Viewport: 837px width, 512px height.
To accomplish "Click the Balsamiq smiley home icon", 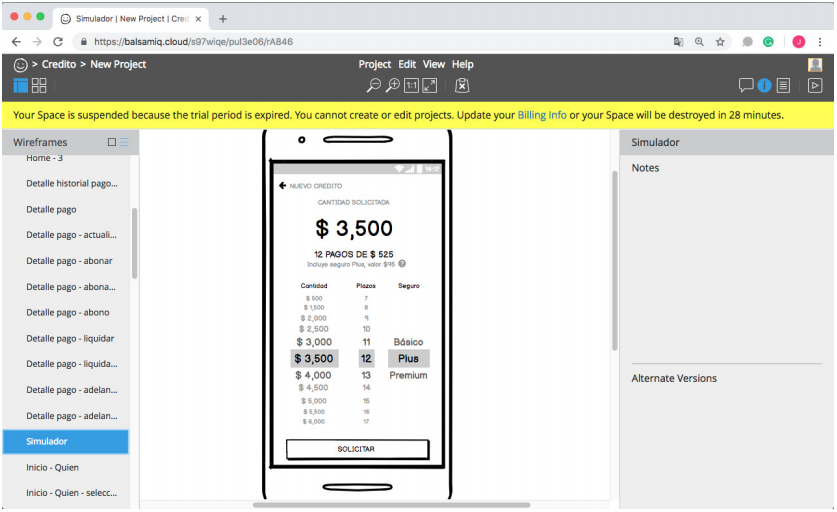I will [x=20, y=65].
